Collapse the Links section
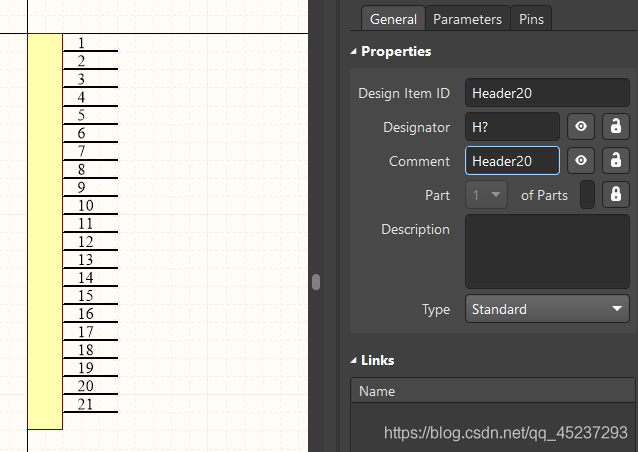This screenshot has height=452, width=638. 353,360
